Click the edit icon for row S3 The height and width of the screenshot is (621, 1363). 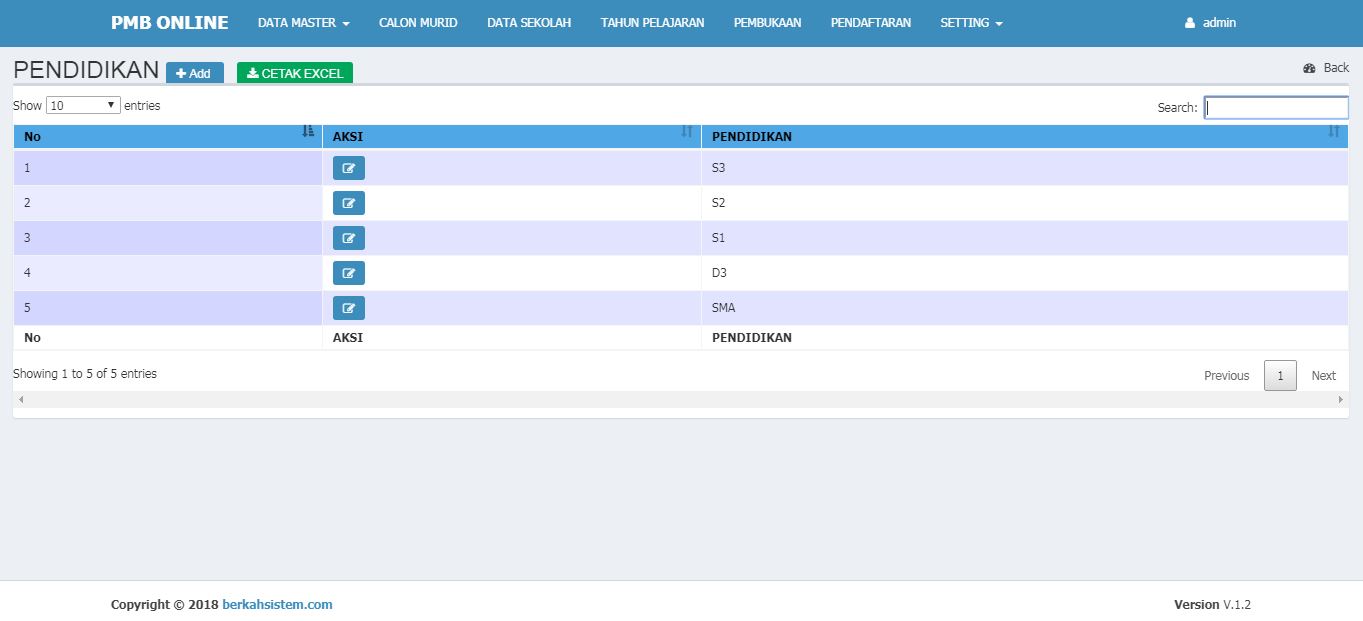click(x=348, y=168)
